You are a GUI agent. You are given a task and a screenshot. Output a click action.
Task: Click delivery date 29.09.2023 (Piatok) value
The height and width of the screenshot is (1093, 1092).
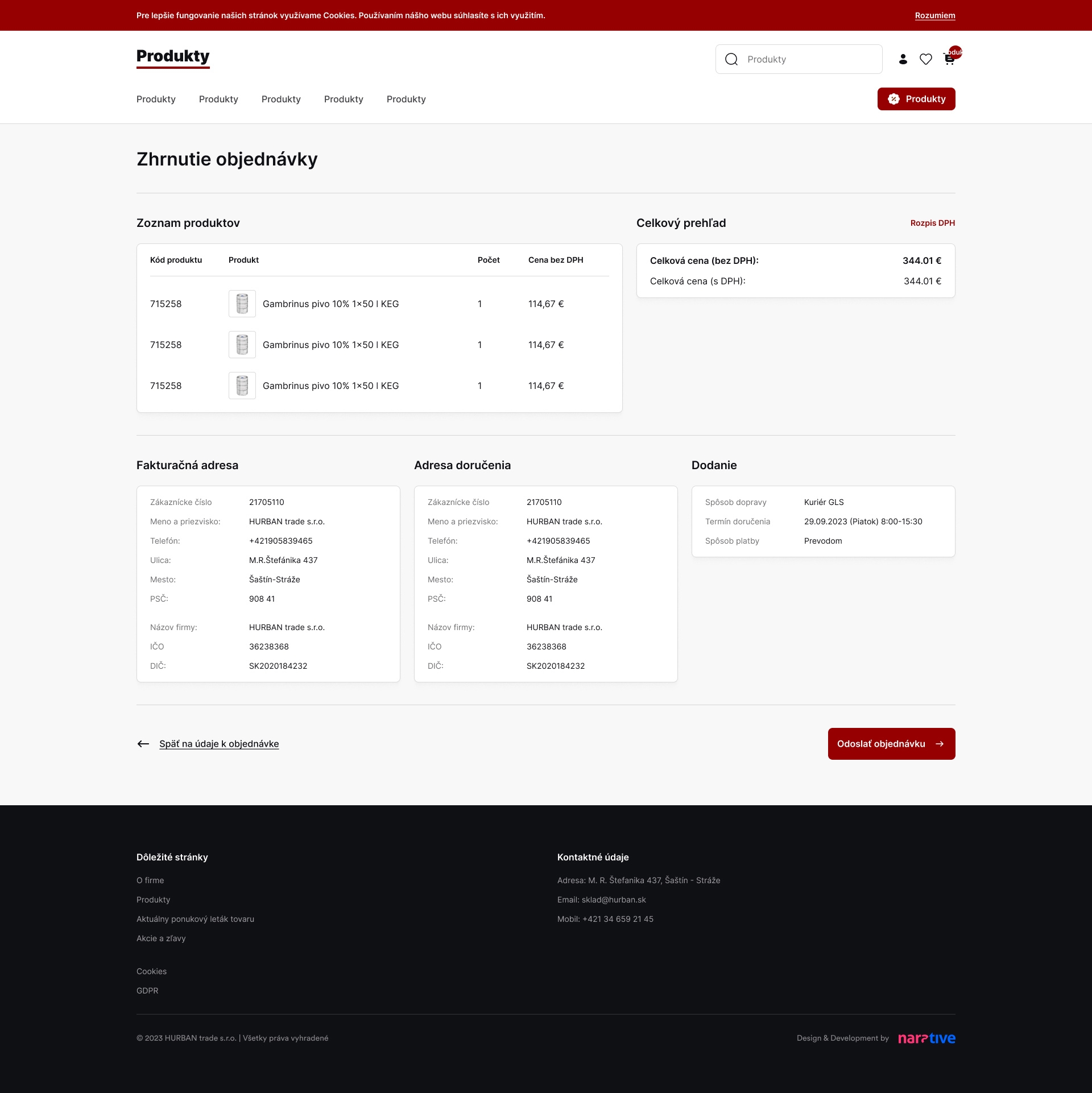click(x=863, y=521)
